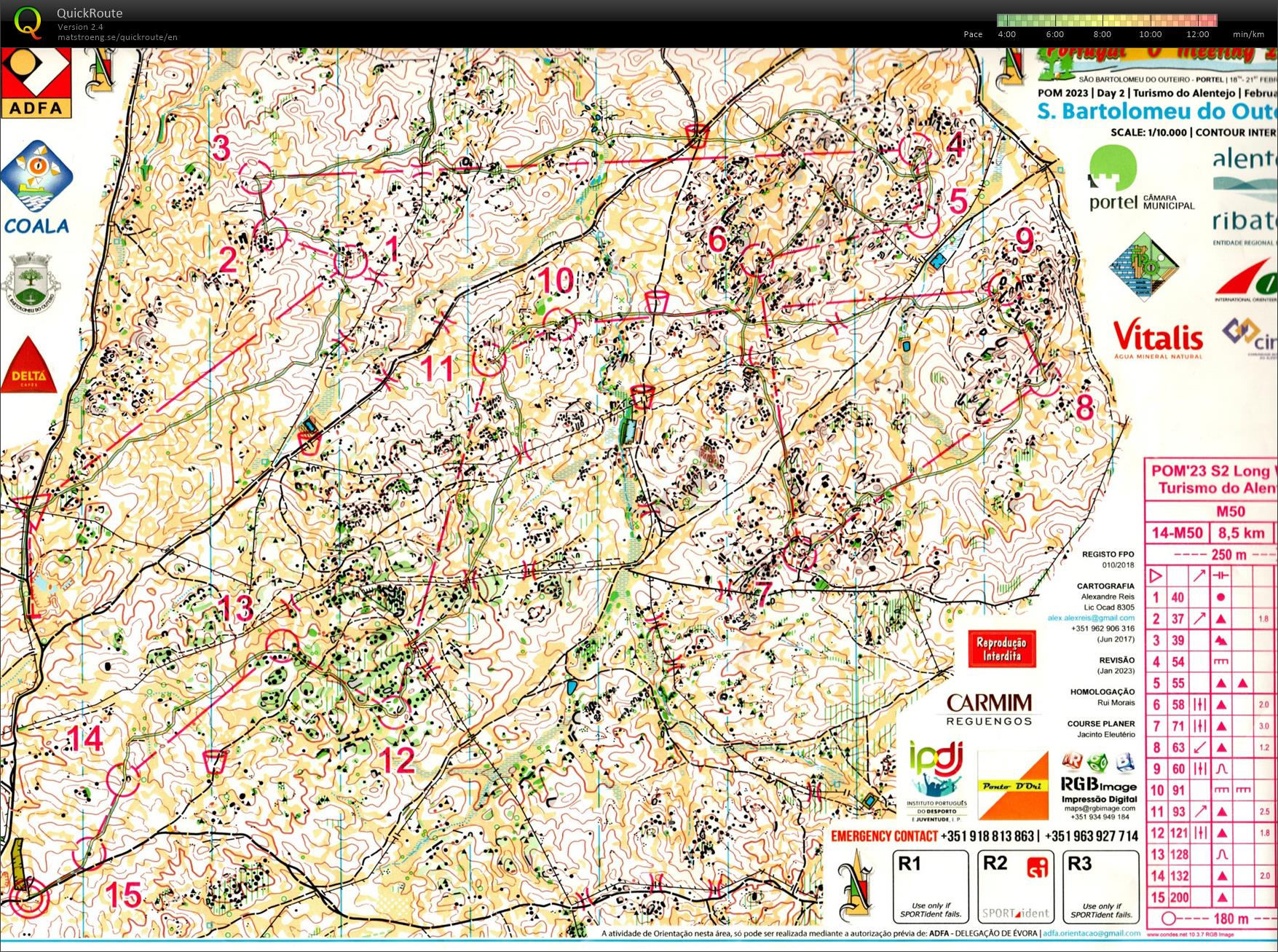Click the EMERGENCY CONTACT label
This screenshot has width=1278, height=952.
click(x=884, y=836)
